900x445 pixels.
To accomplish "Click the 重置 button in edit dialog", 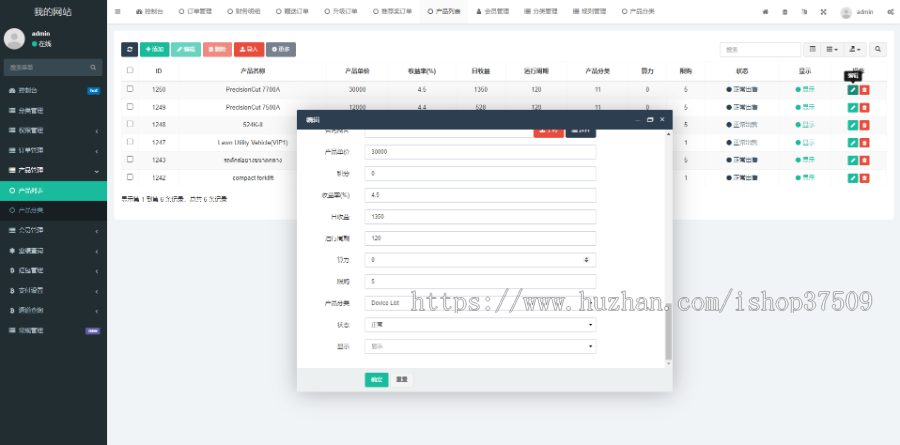I will click(402, 380).
